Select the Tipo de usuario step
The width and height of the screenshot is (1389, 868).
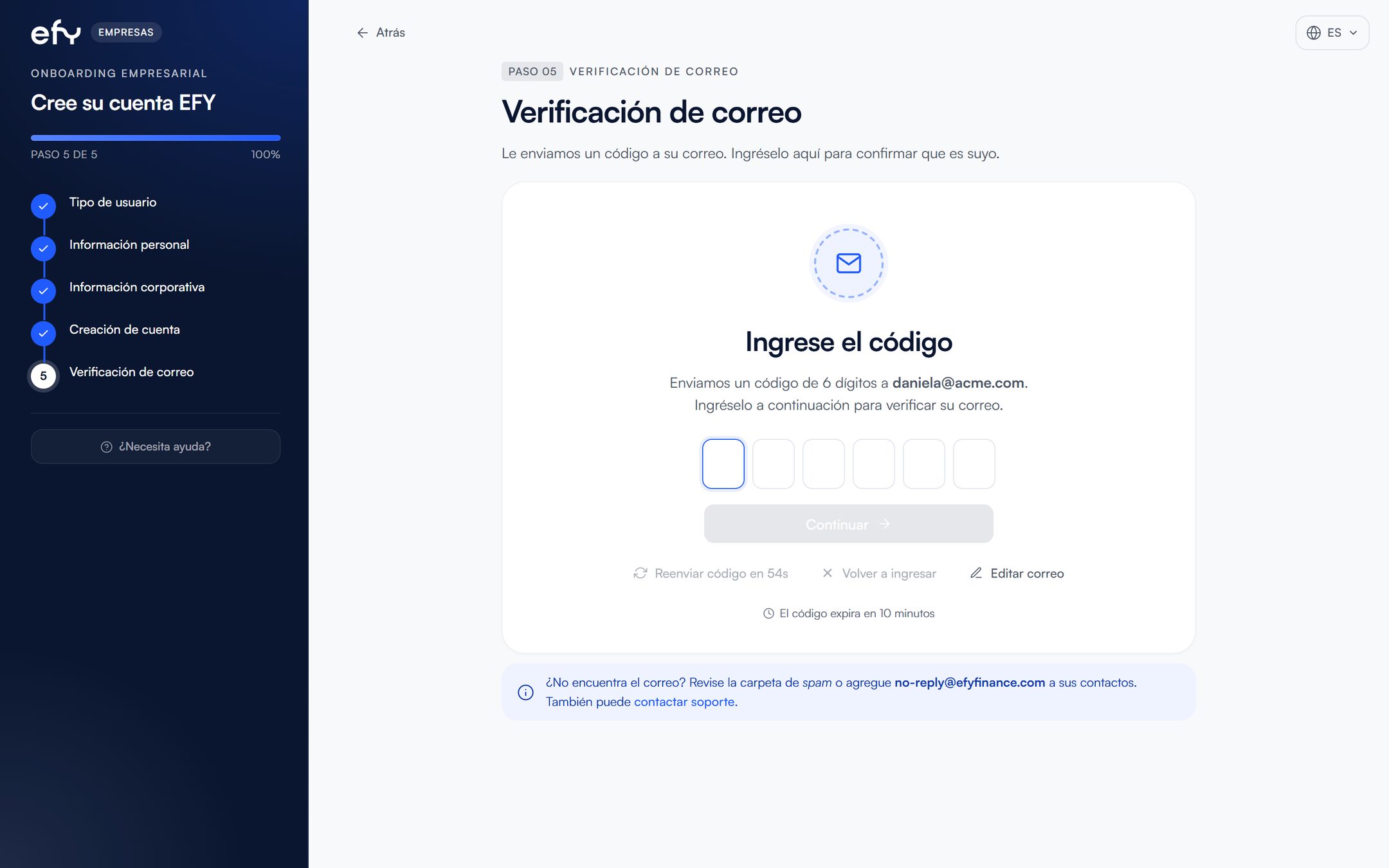click(x=113, y=203)
